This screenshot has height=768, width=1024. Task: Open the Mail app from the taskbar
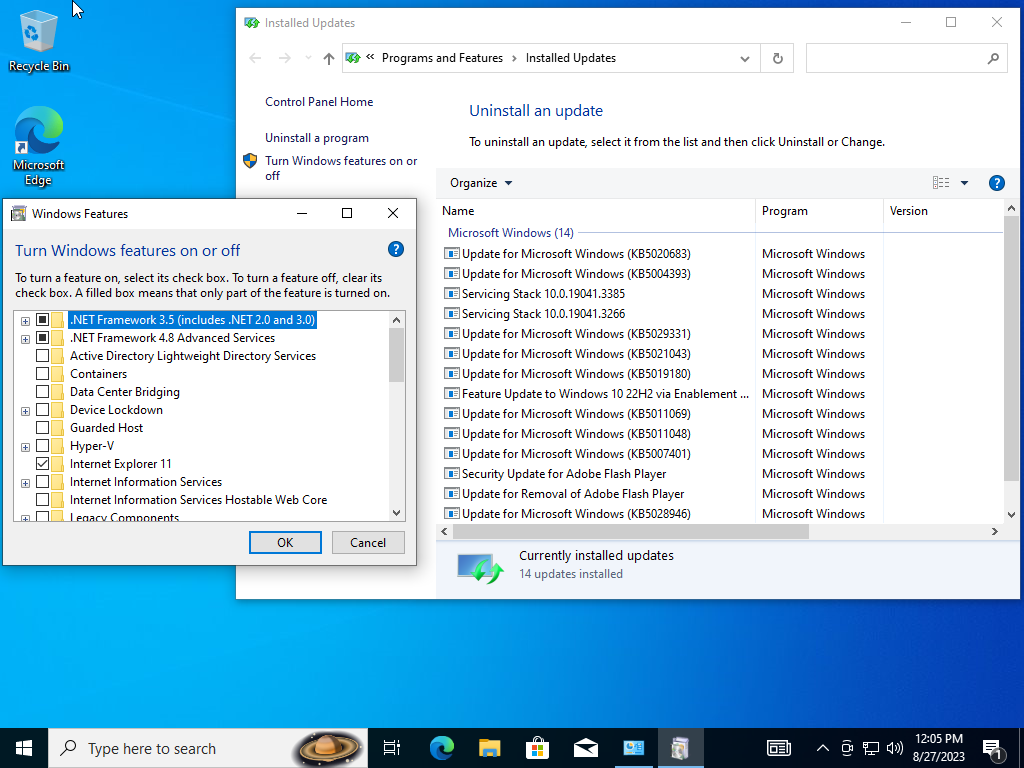(585, 748)
